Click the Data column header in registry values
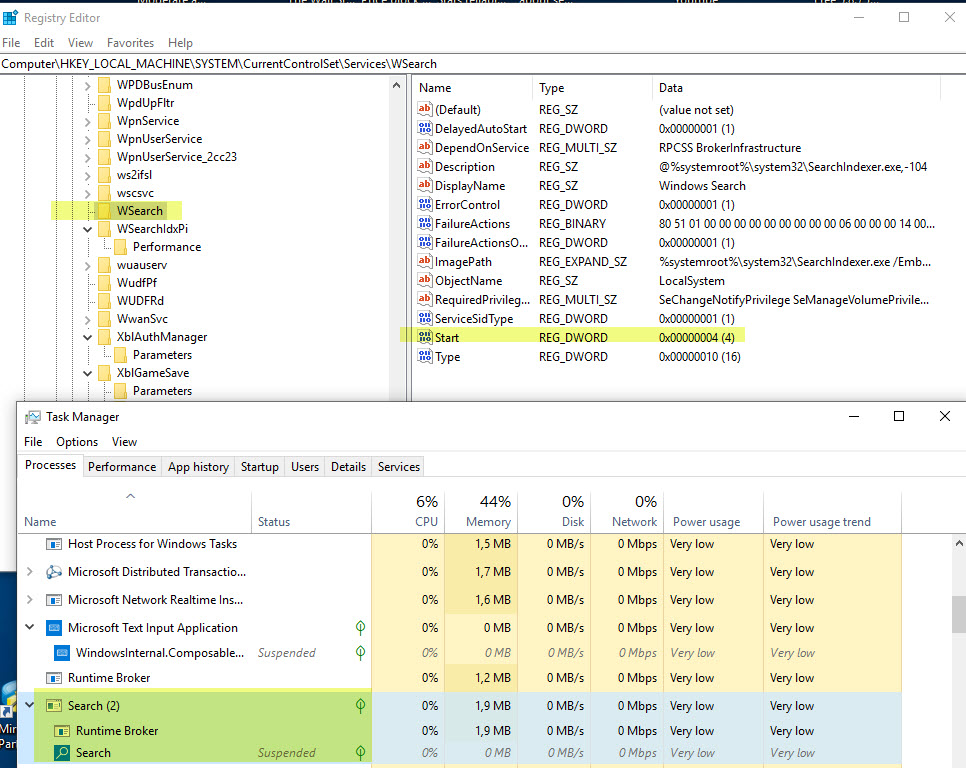This screenshot has height=768, width=966. 796,88
